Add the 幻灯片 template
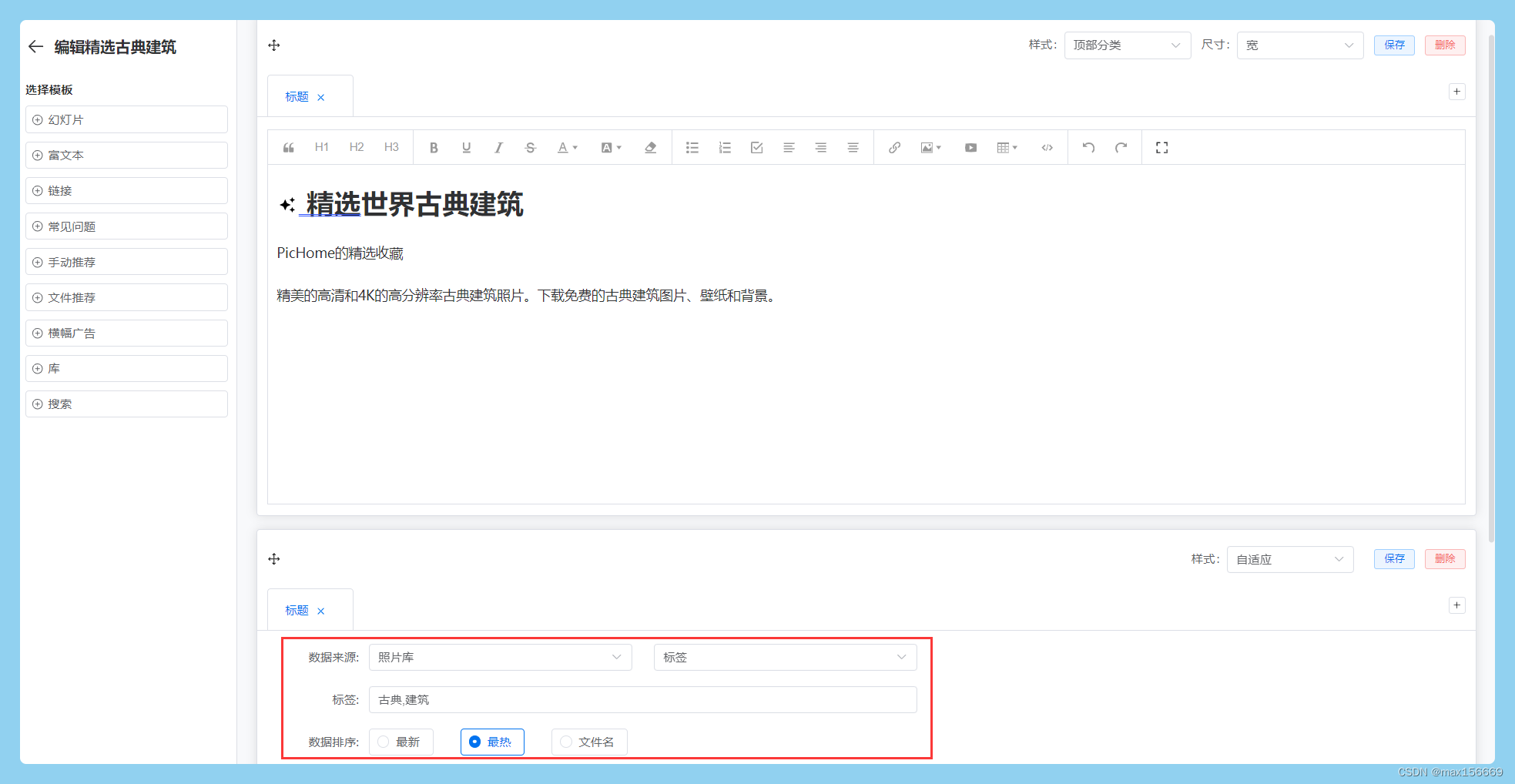The image size is (1515, 784). coord(126,119)
